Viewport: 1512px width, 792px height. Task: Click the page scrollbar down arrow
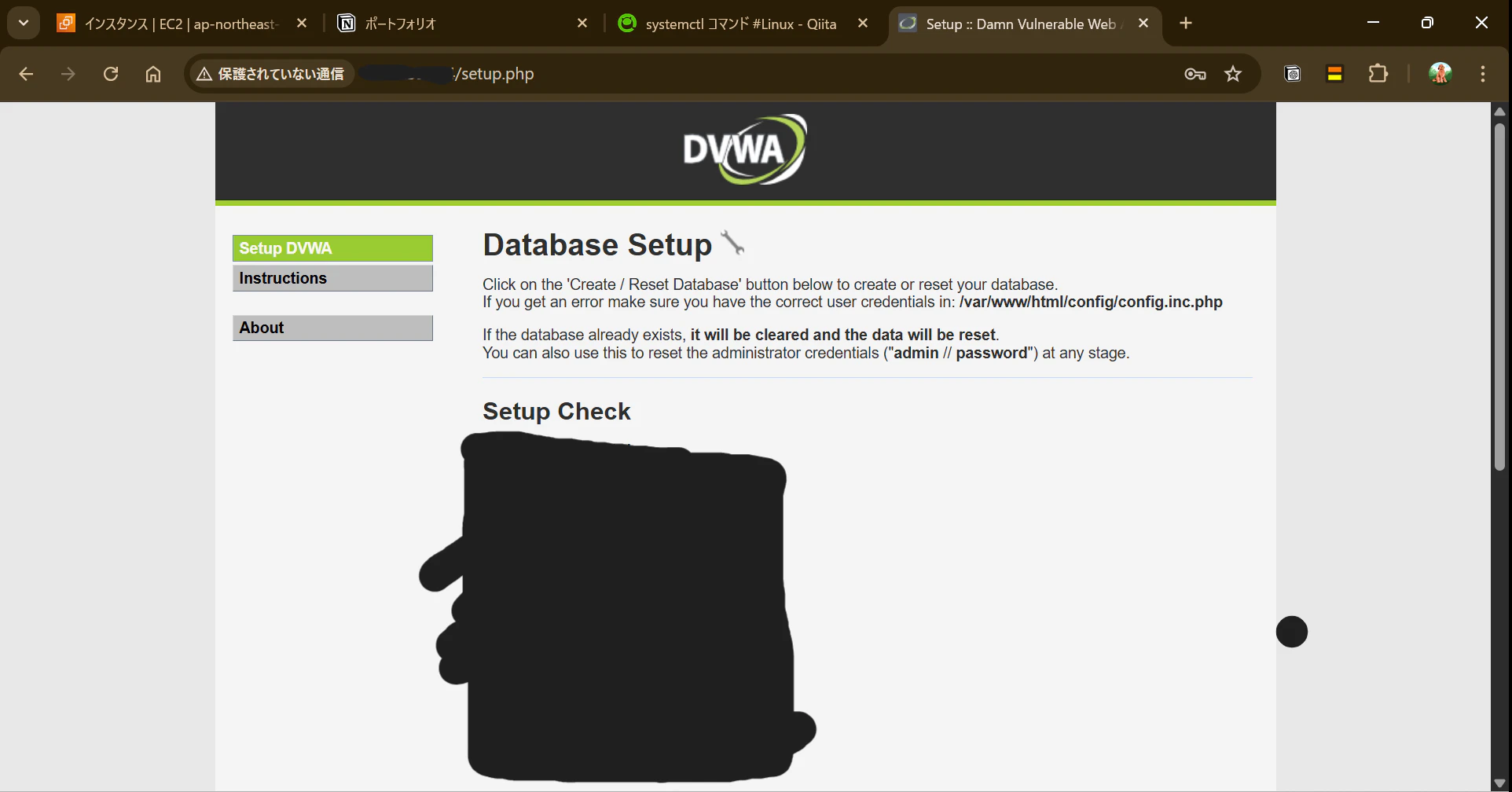[1499, 783]
